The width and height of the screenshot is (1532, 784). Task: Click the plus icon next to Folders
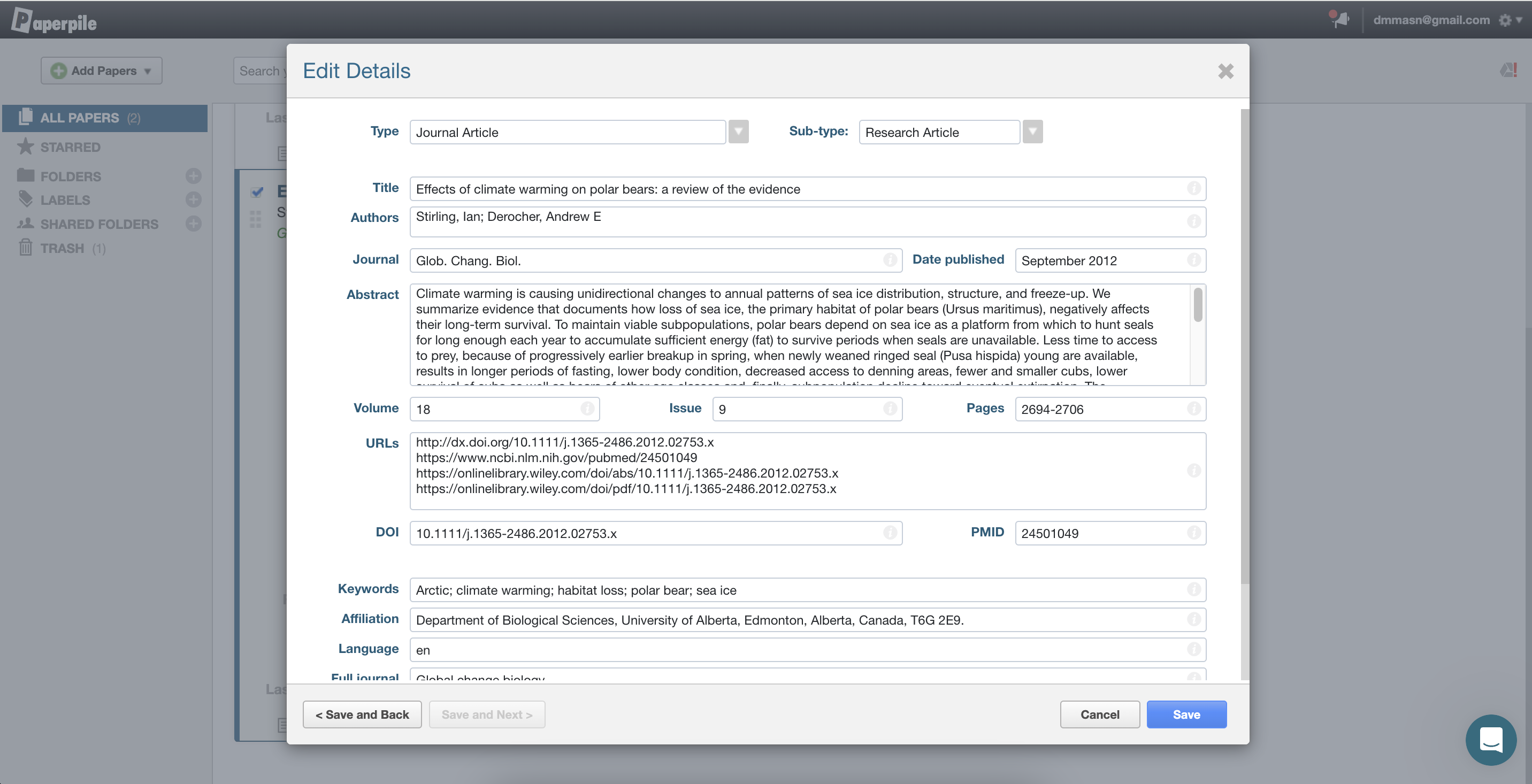[193, 176]
